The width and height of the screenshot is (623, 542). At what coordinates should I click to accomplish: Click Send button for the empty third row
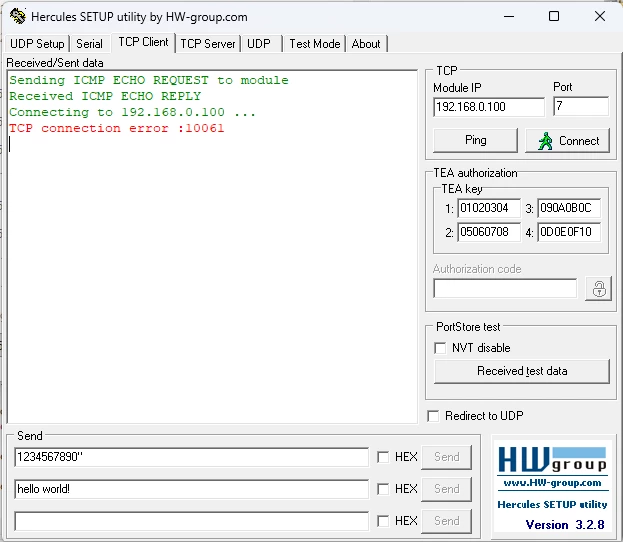[447, 521]
